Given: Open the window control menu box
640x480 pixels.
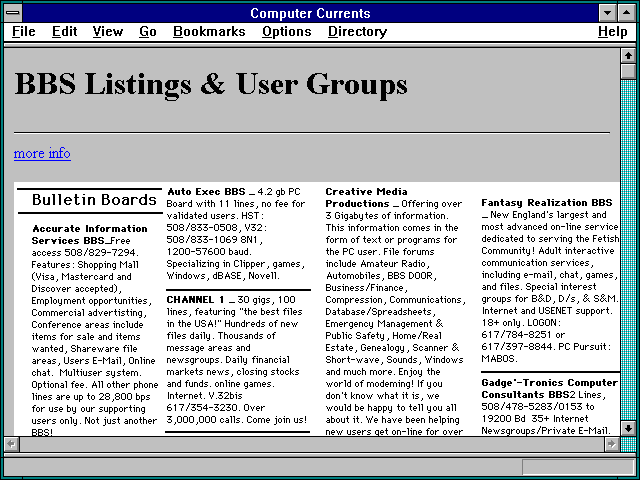Looking at the screenshot, I should [x=13, y=13].
